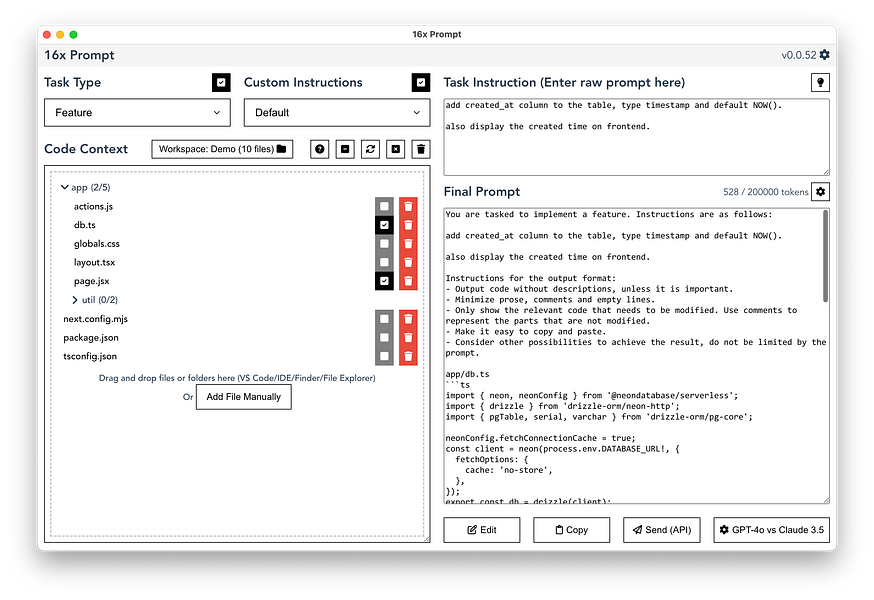Delete next.config.mjs with its red trash icon
The width and height of the screenshot is (874, 600).
[408, 319]
